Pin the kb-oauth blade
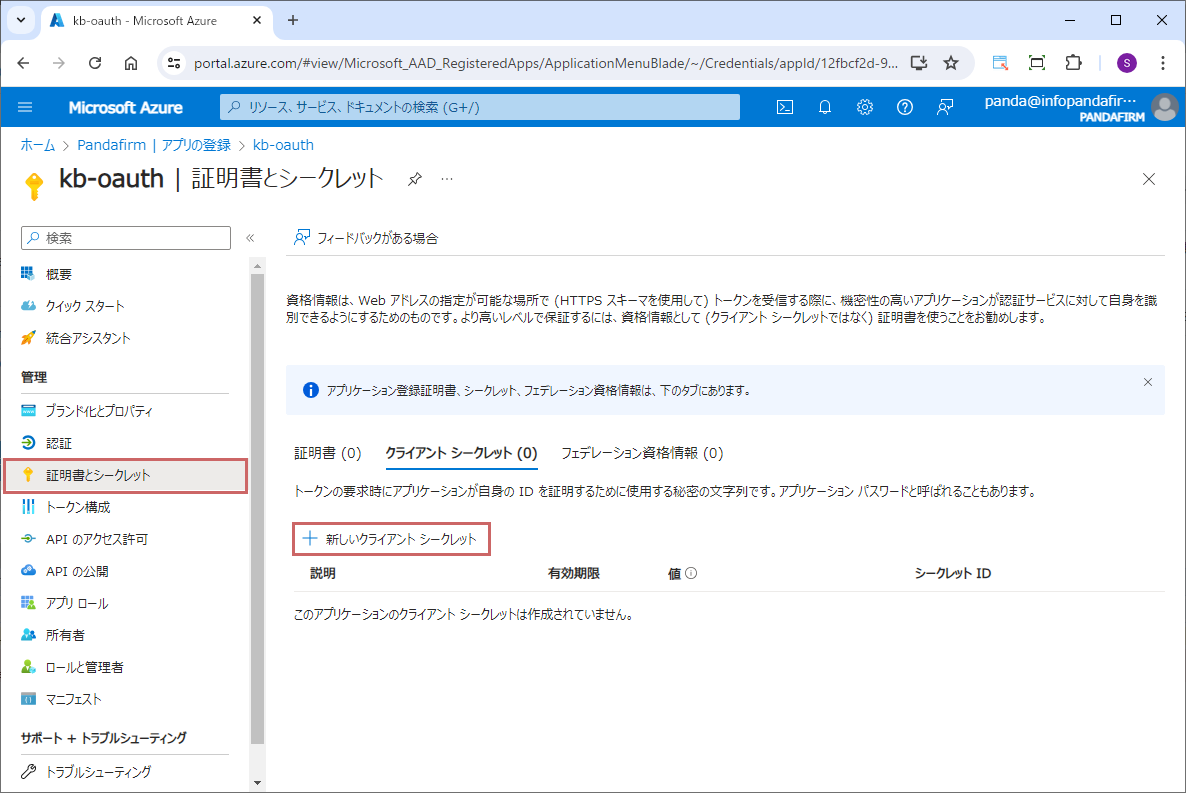1186x793 pixels. pyautogui.click(x=414, y=179)
